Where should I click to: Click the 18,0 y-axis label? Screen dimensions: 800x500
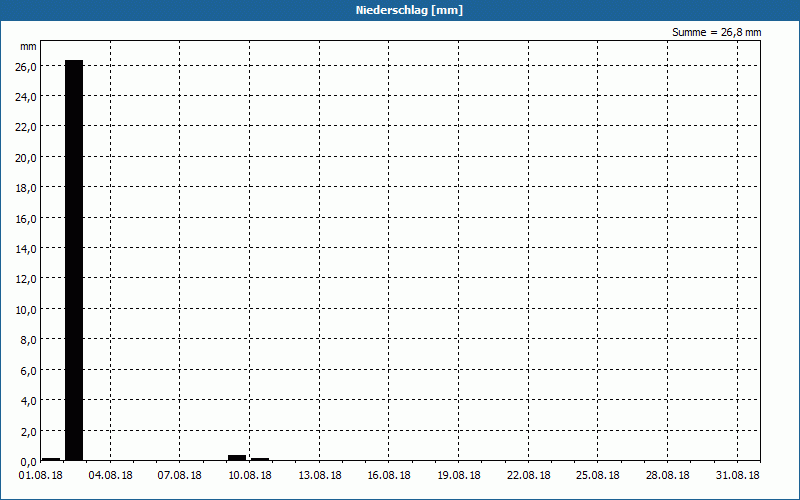click(26, 188)
